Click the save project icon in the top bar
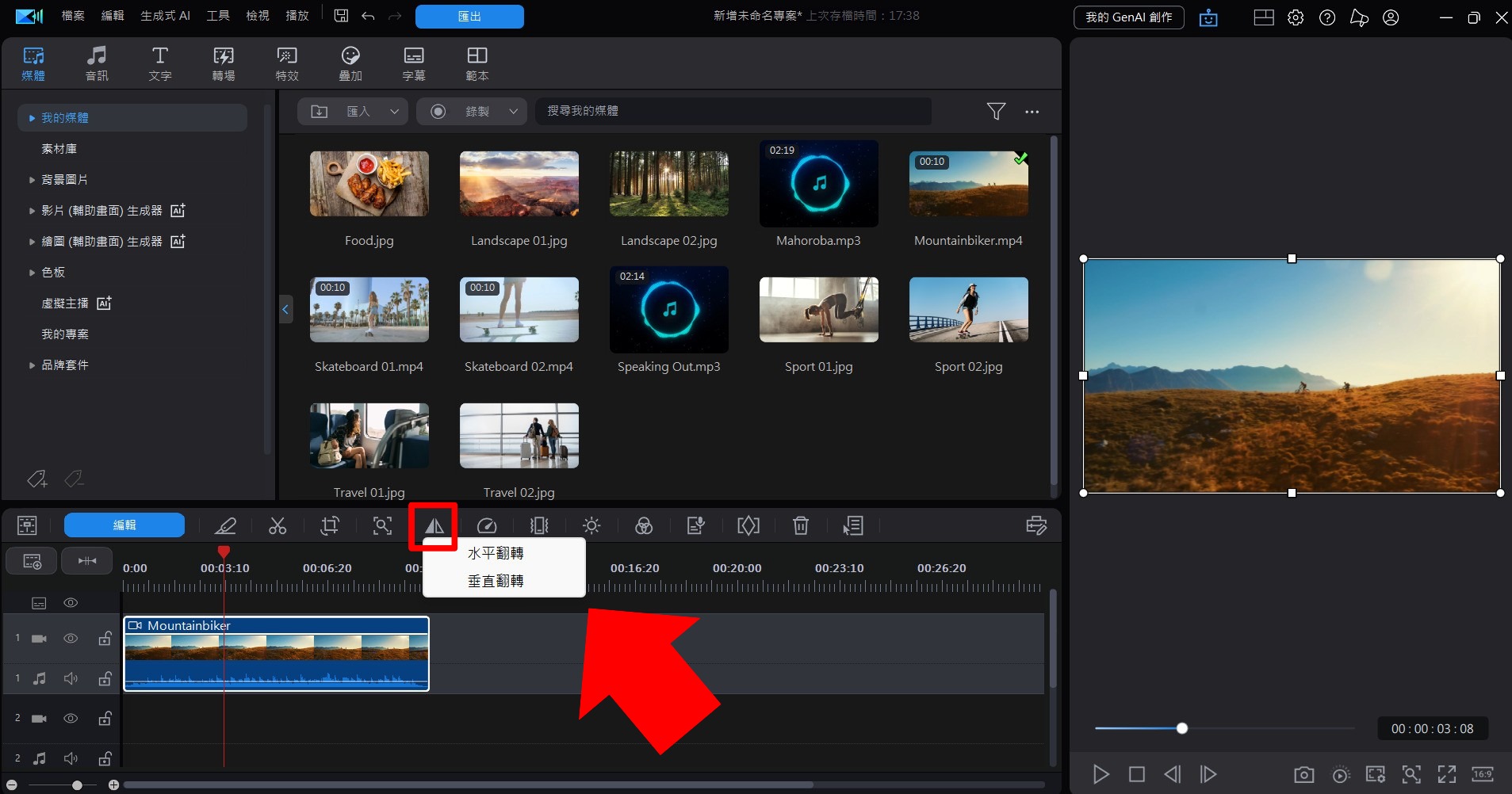This screenshot has height=794, width=1512. pos(341,16)
